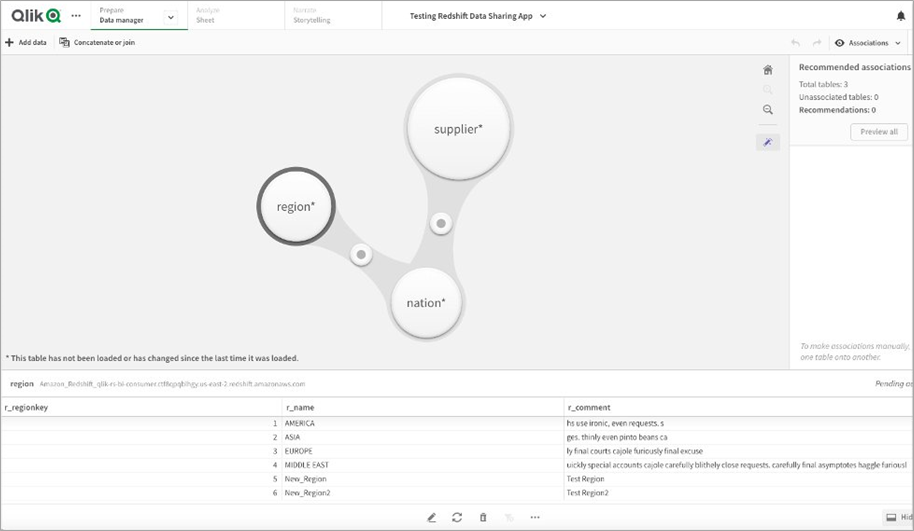Click the delete table trash icon

pyautogui.click(x=483, y=517)
